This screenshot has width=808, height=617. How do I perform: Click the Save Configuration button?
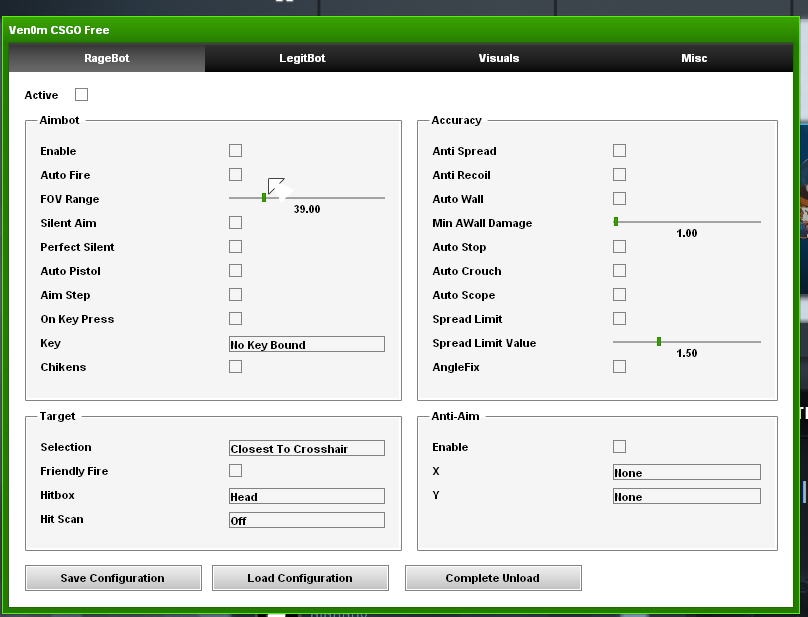tap(113, 578)
